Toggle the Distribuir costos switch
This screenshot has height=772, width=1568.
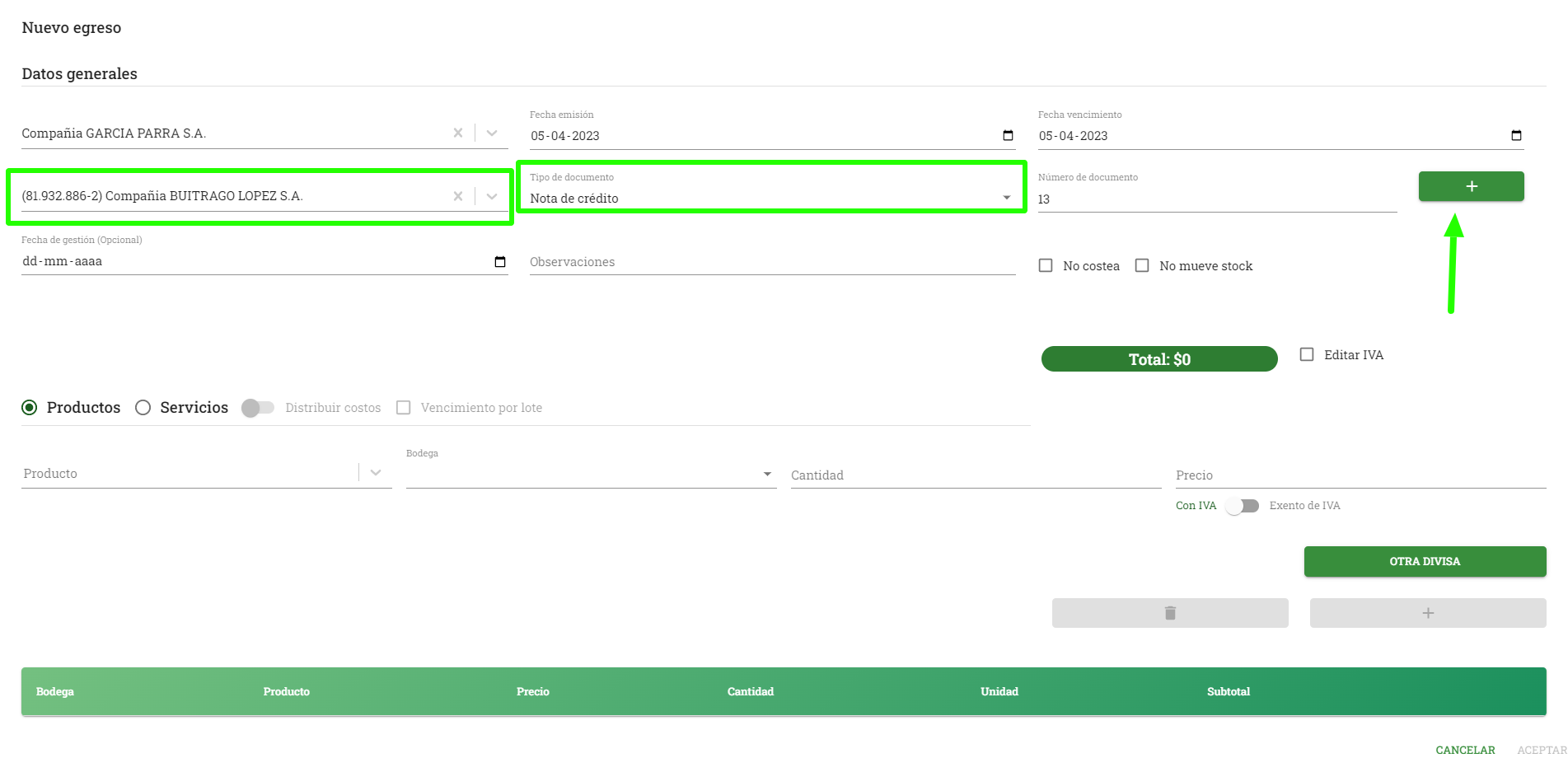(257, 408)
